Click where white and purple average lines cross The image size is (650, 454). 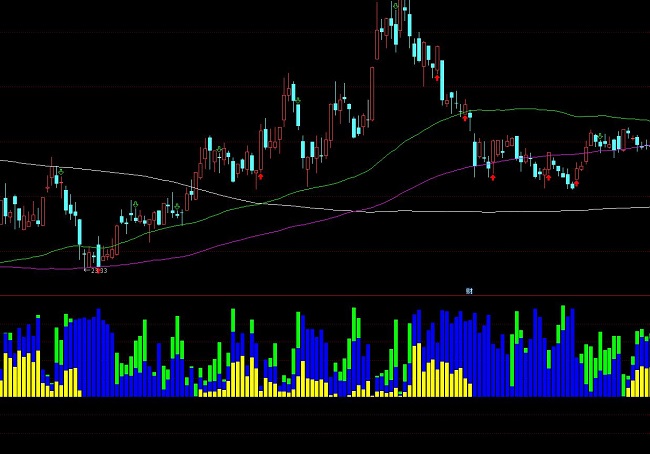pos(356,211)
